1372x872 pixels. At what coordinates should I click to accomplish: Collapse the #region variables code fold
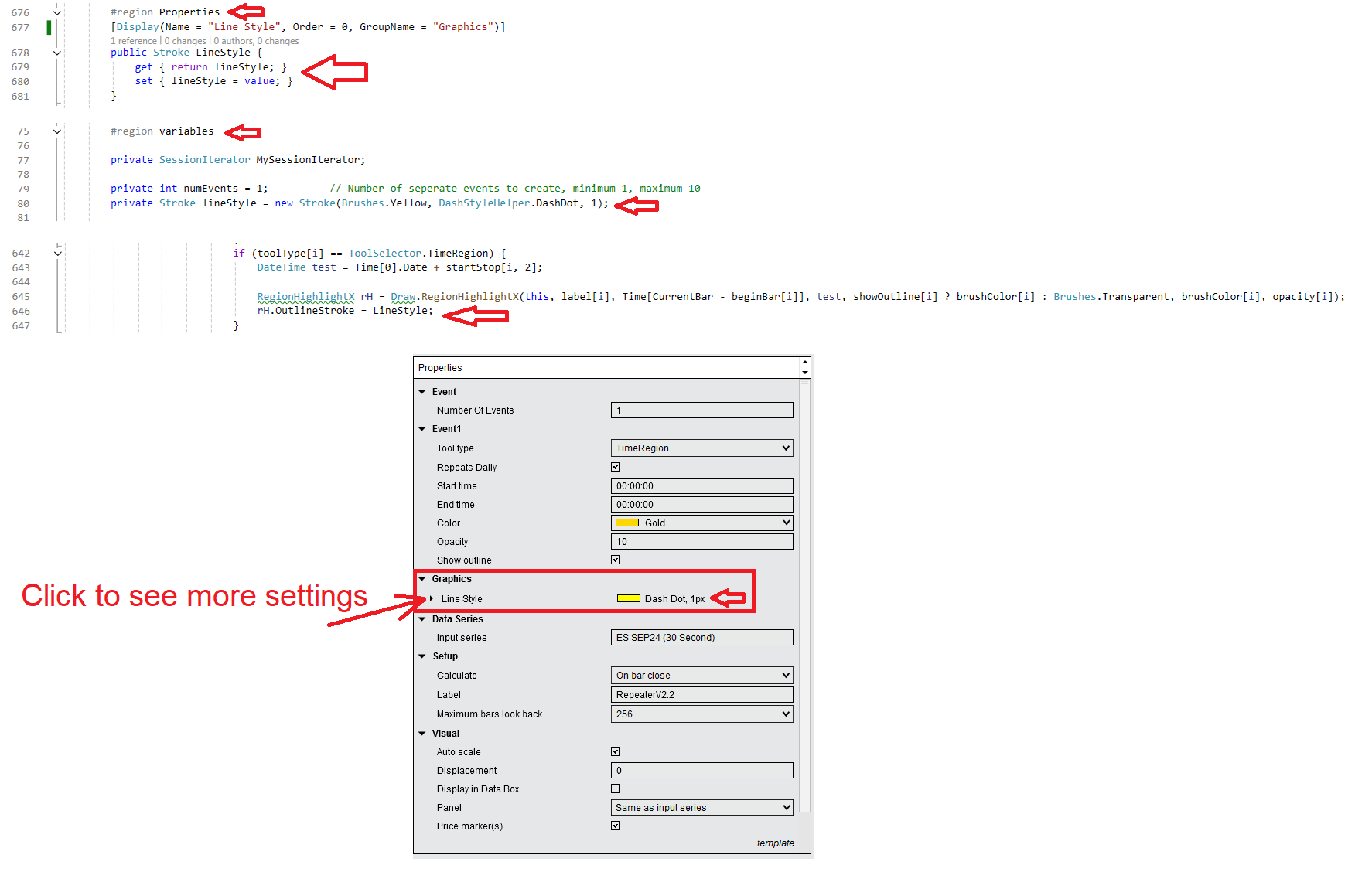(x=56, y=131)
